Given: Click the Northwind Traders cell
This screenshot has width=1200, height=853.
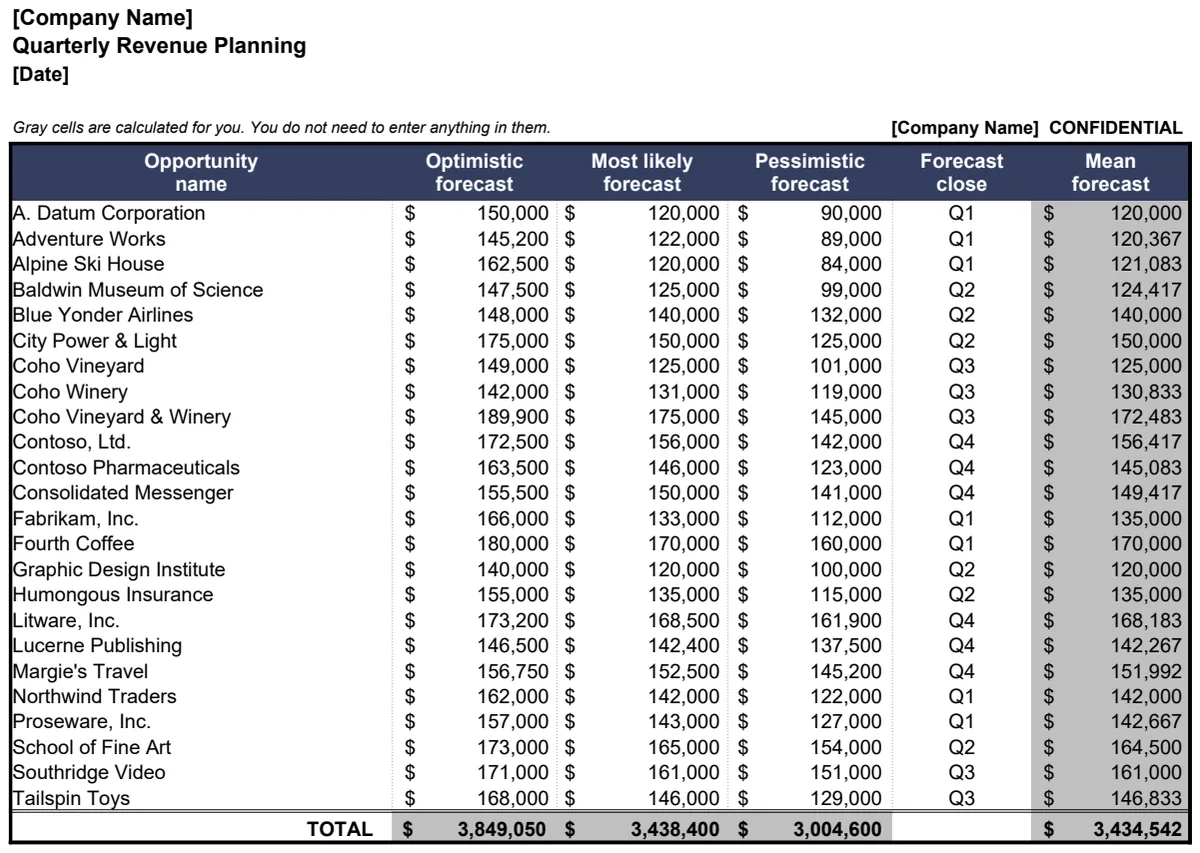Looking at the screenshot, I should pyautogui.click(x=94, y=697).
